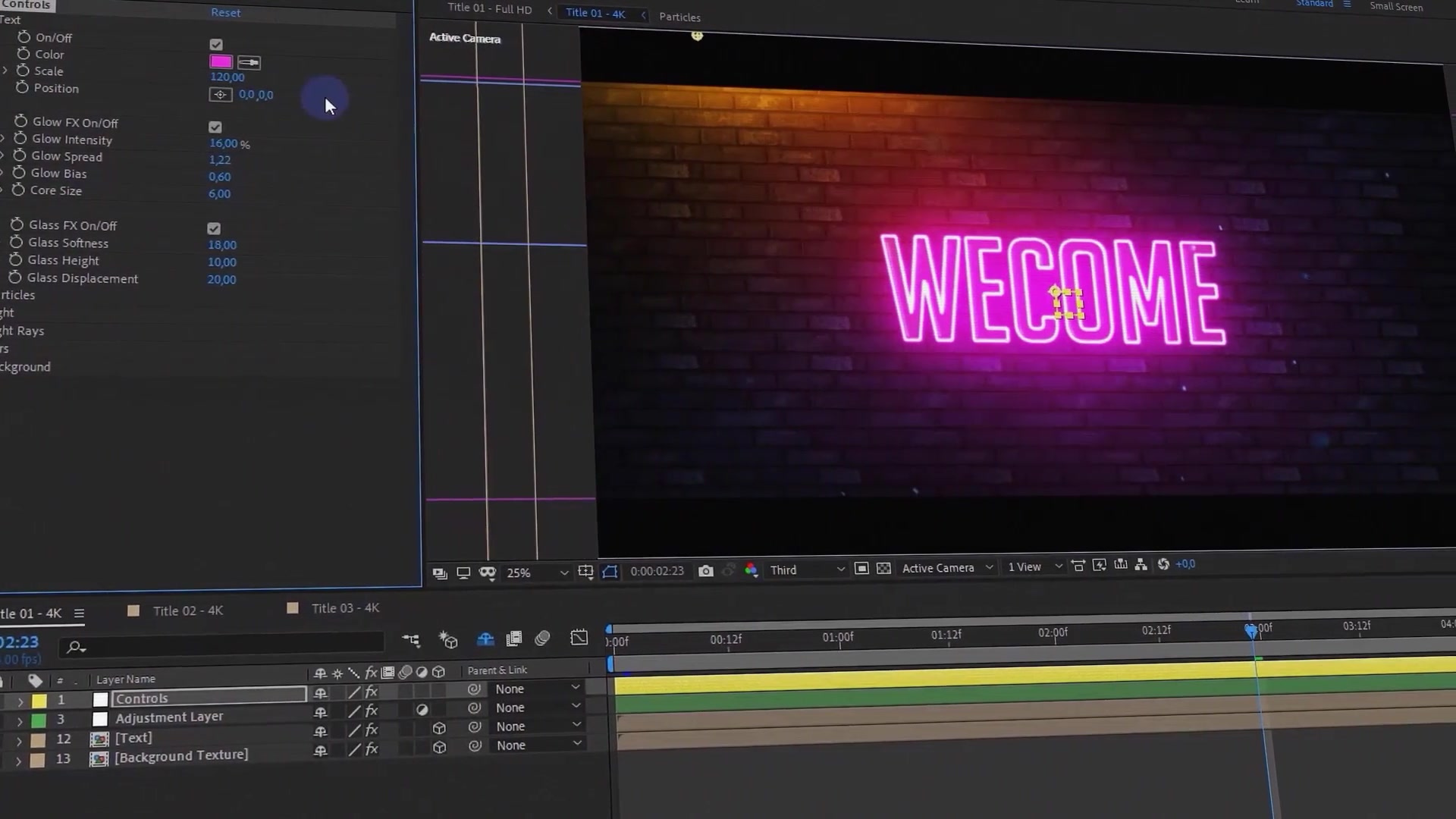This screenshot has height=819, width=1456.
Task: Click the viewer timecode 0:00:02:23
Action: click(657, 571)
